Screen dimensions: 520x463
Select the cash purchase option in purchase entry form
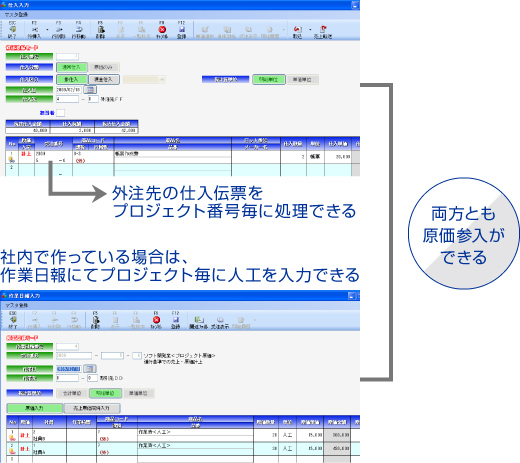104,79
